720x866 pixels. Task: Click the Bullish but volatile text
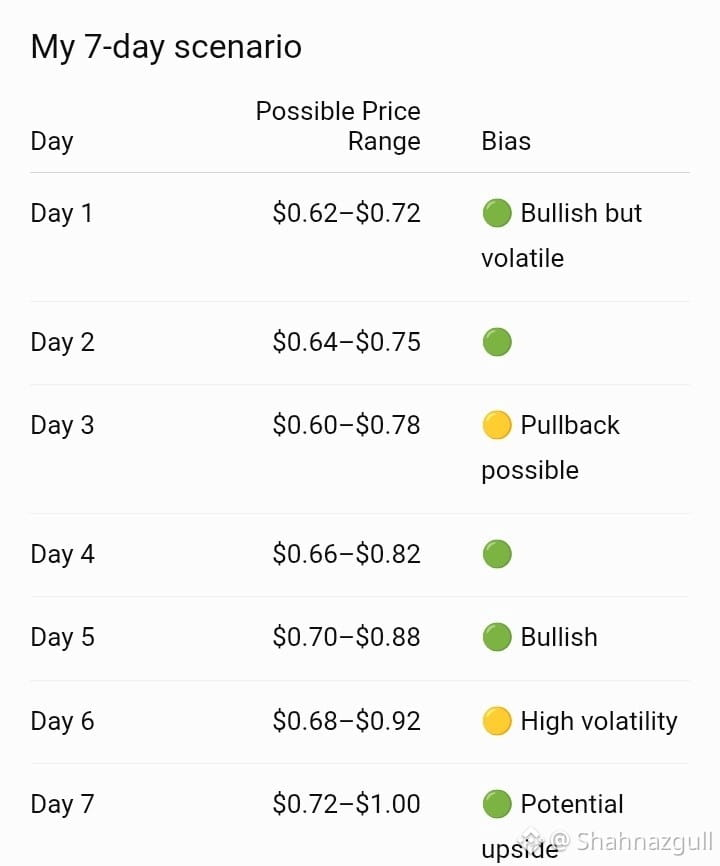pyautogui.click(x=562, y=236)
